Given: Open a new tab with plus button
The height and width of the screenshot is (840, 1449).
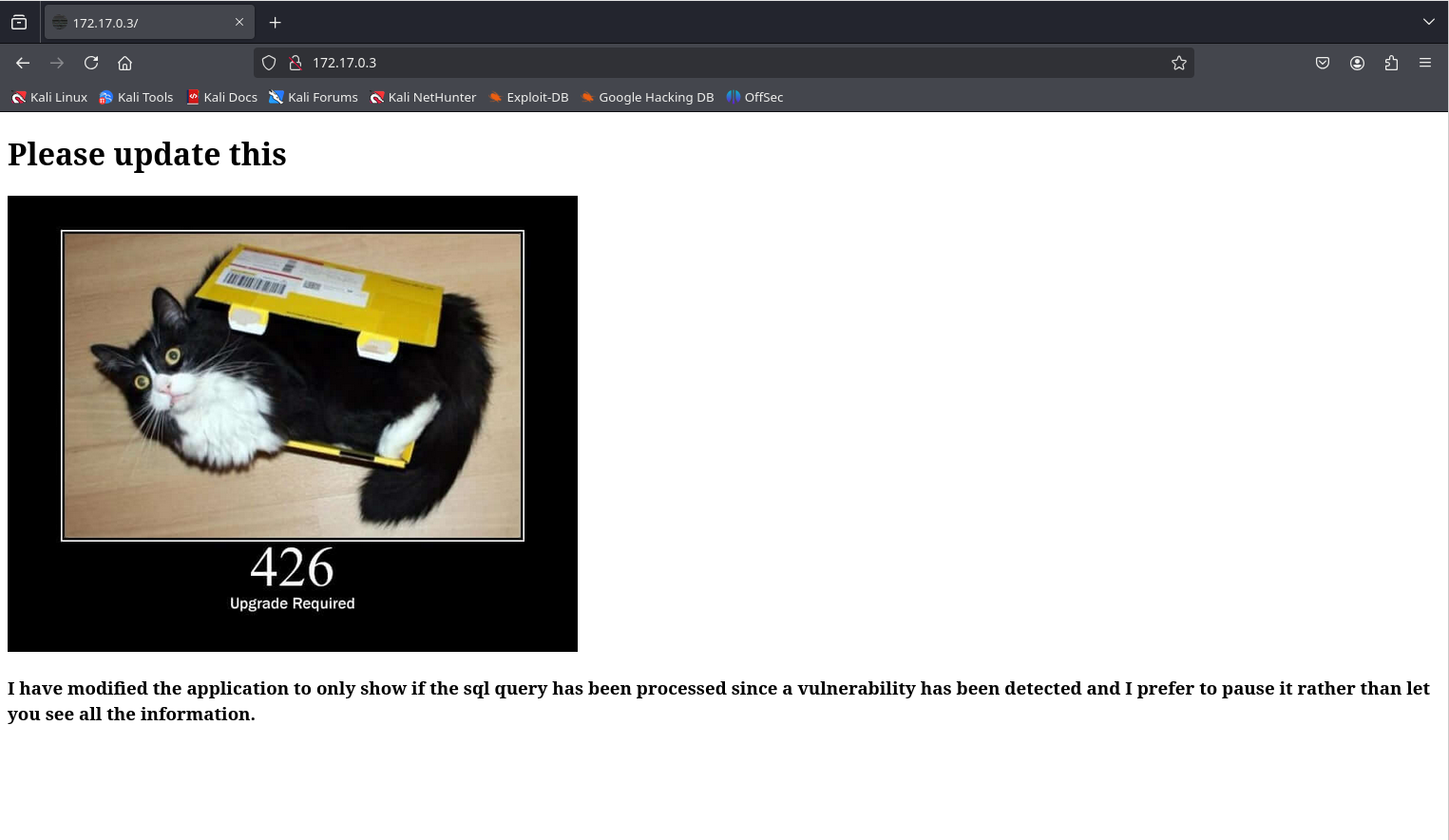Looking at the screenshot, I should (275, 22).
